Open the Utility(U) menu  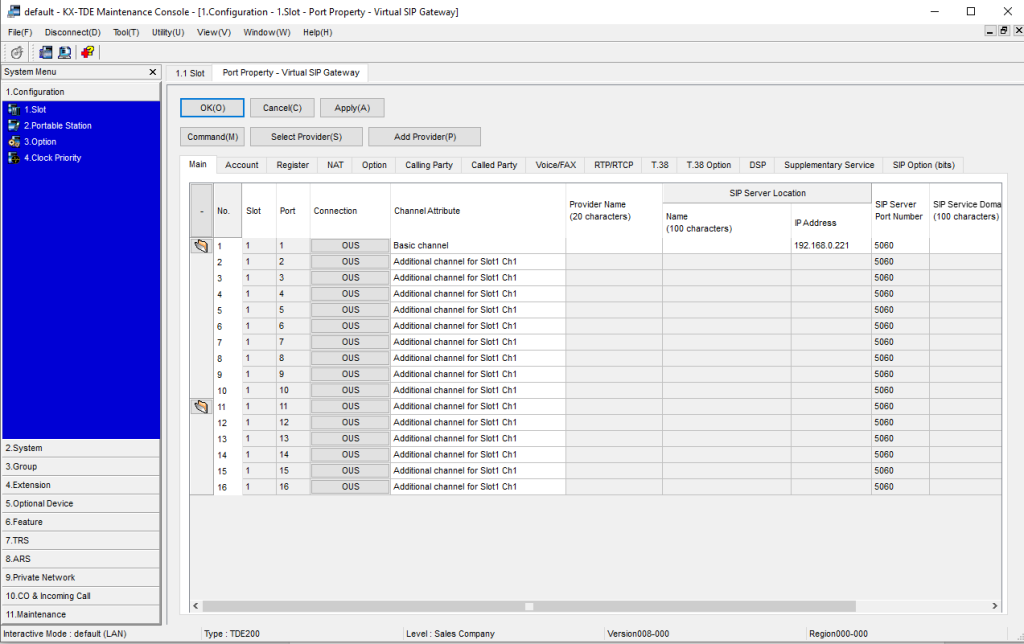[168, 32]
